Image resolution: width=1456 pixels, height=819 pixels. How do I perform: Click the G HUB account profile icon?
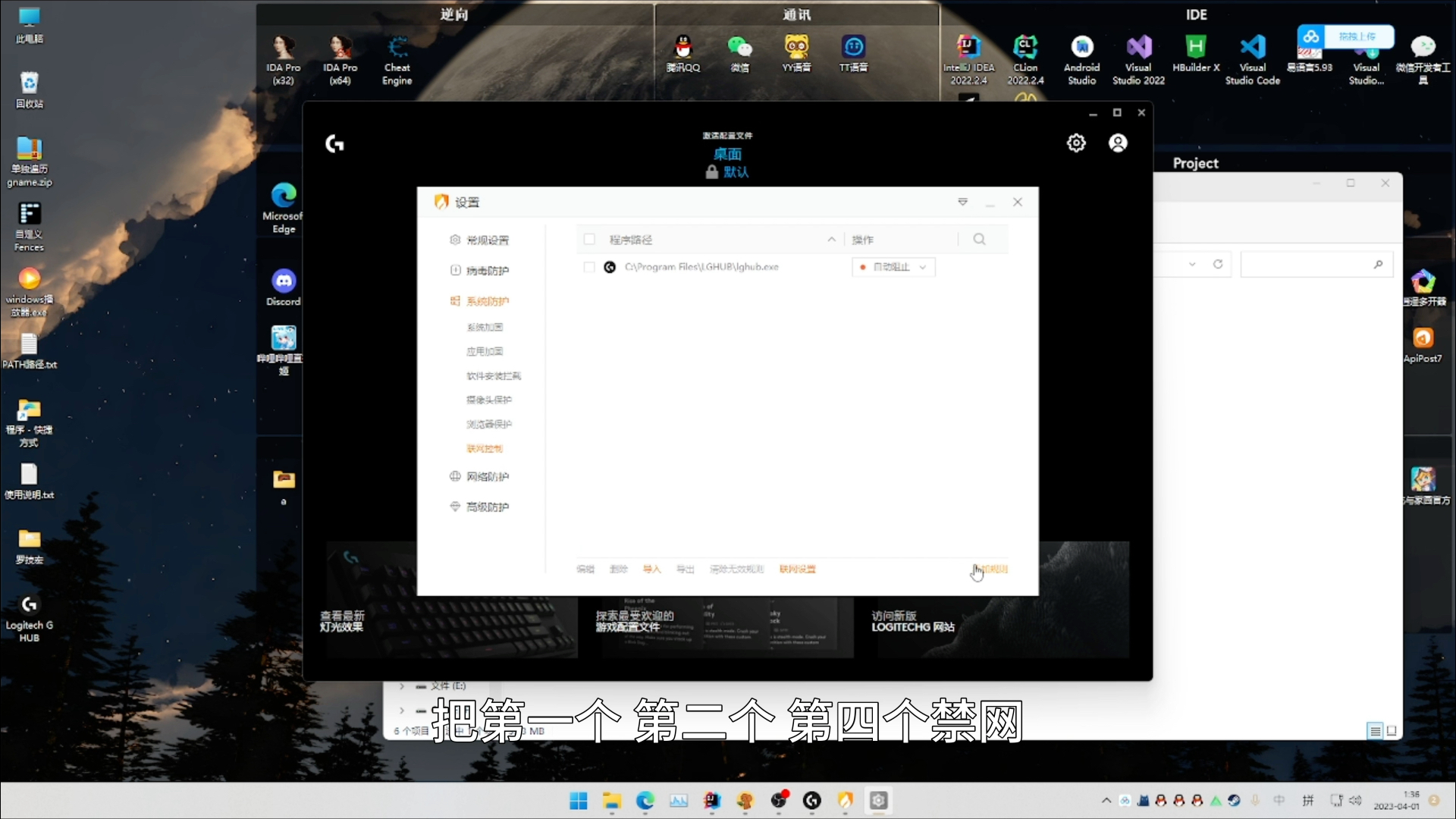(1118, 143)
